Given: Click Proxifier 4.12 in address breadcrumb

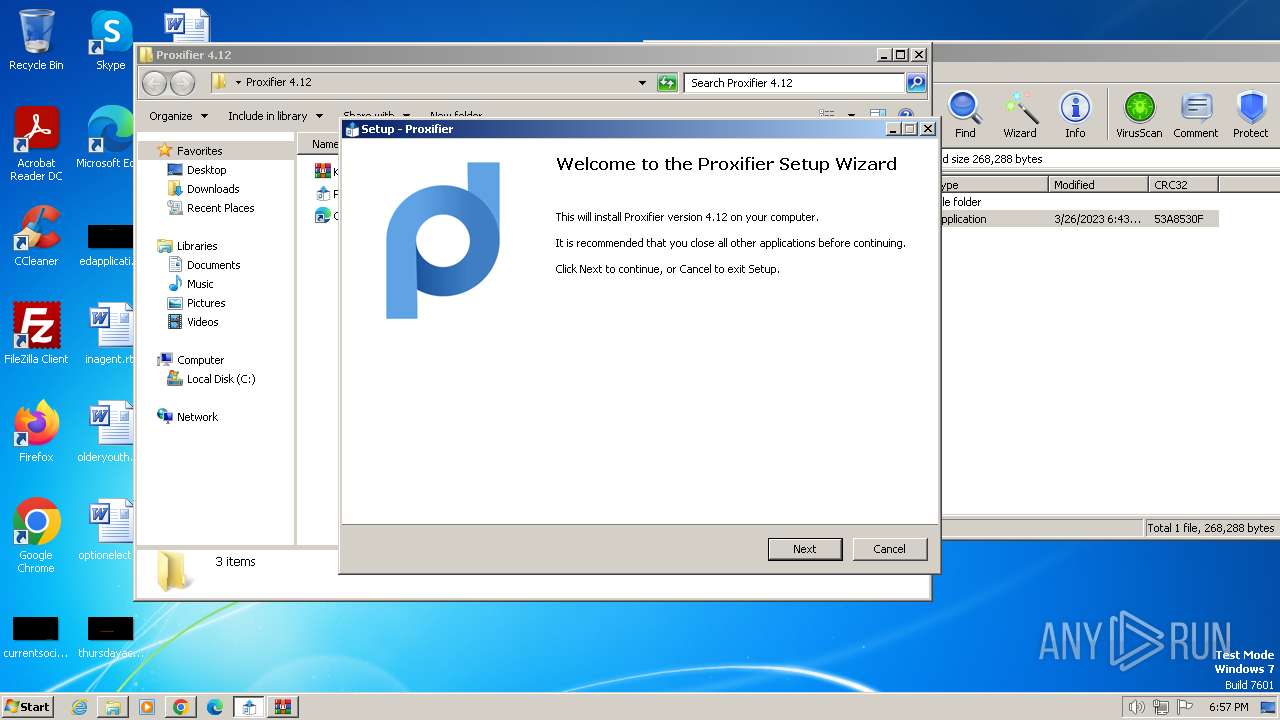Looking at the screenshot, I should click(x=279, y=82).
